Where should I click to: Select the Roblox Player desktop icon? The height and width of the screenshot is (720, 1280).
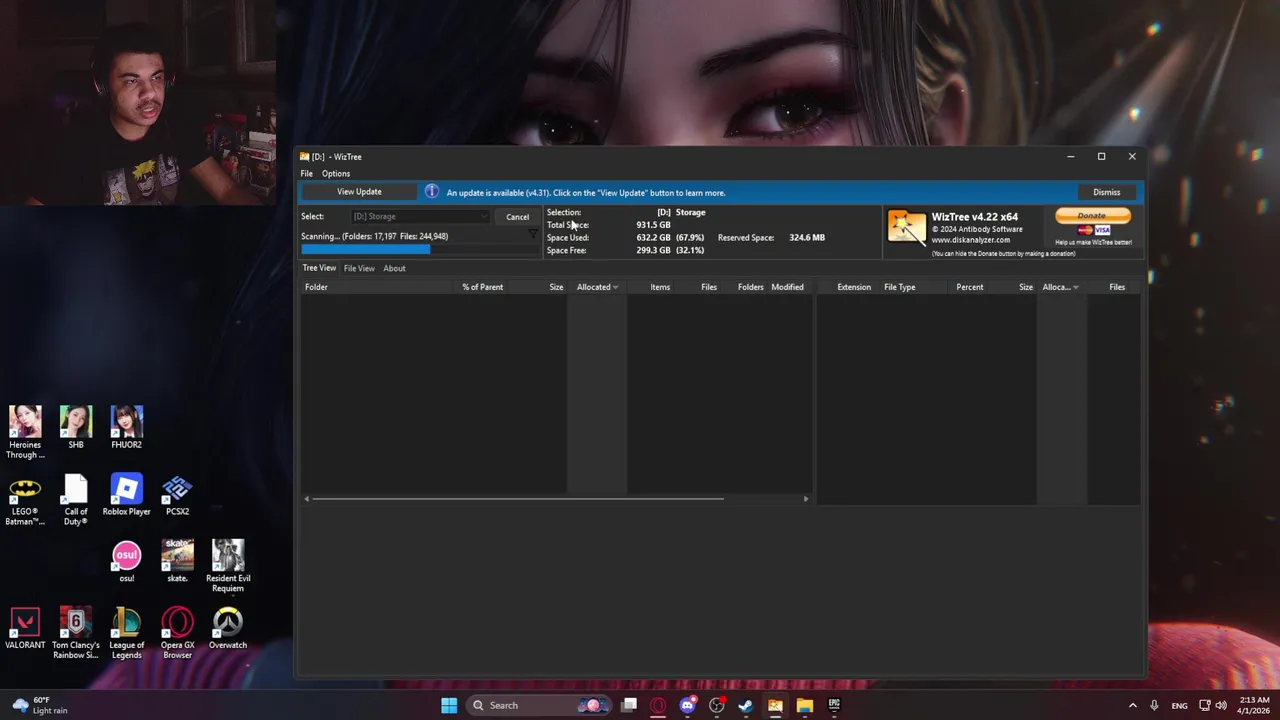coord(126,495)
